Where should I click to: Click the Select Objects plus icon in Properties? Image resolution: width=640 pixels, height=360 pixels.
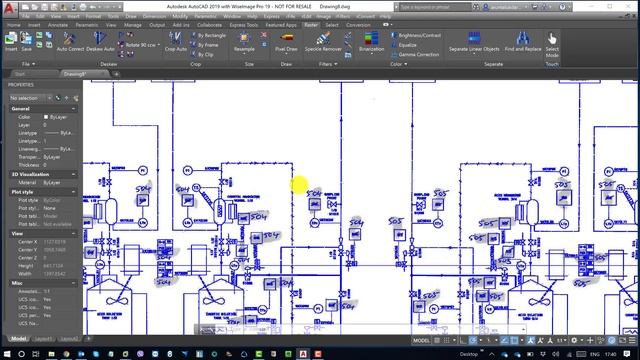[x=67, y=98]
